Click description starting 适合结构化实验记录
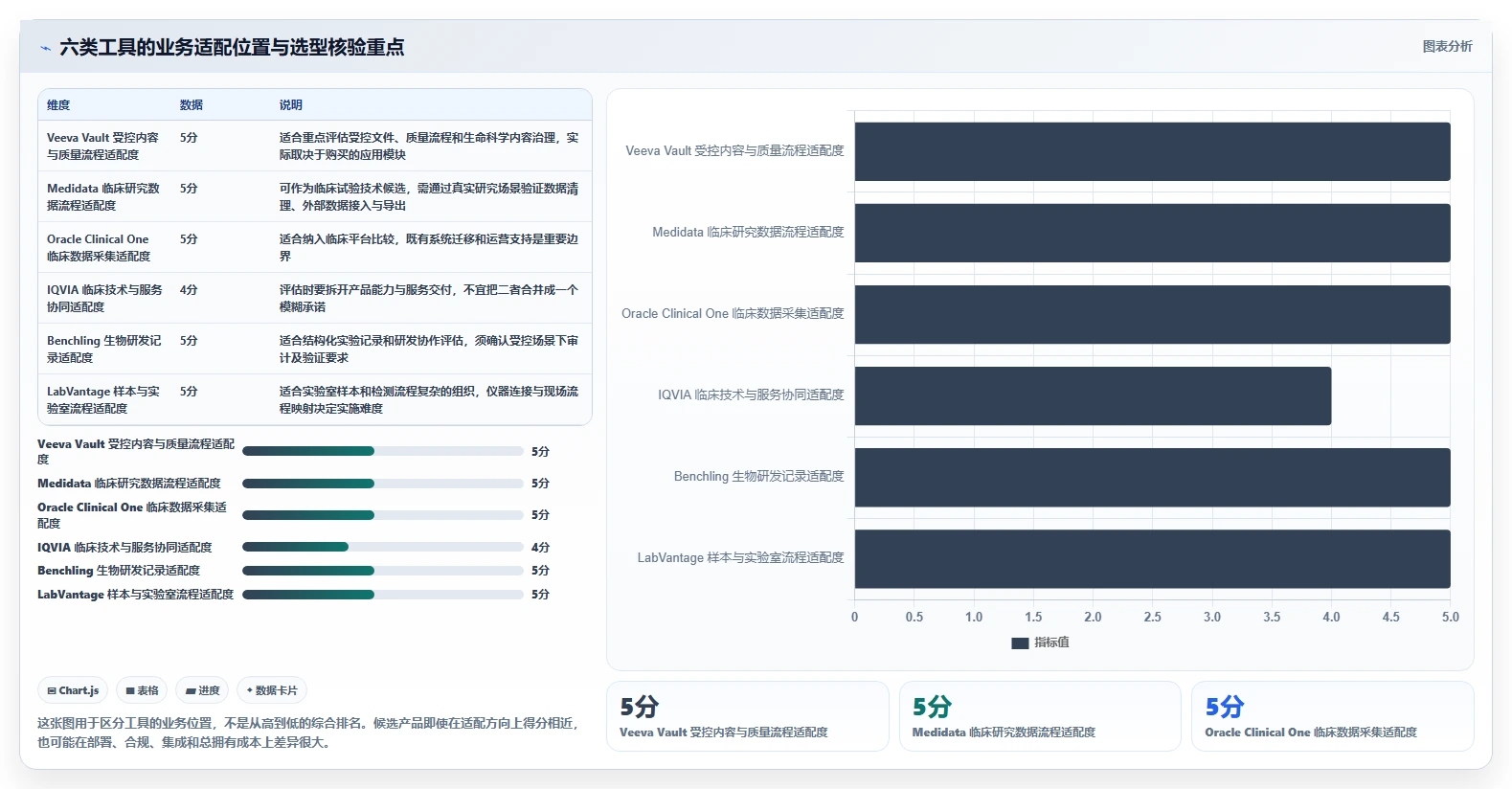Screen dimensions: 1512x789 point(429,349)
